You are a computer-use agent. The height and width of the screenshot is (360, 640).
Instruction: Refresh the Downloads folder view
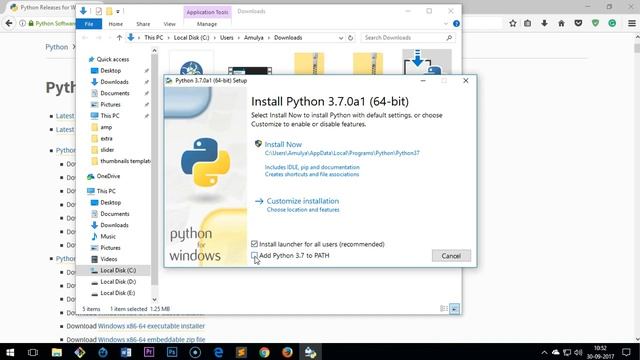tap(350, 38)
